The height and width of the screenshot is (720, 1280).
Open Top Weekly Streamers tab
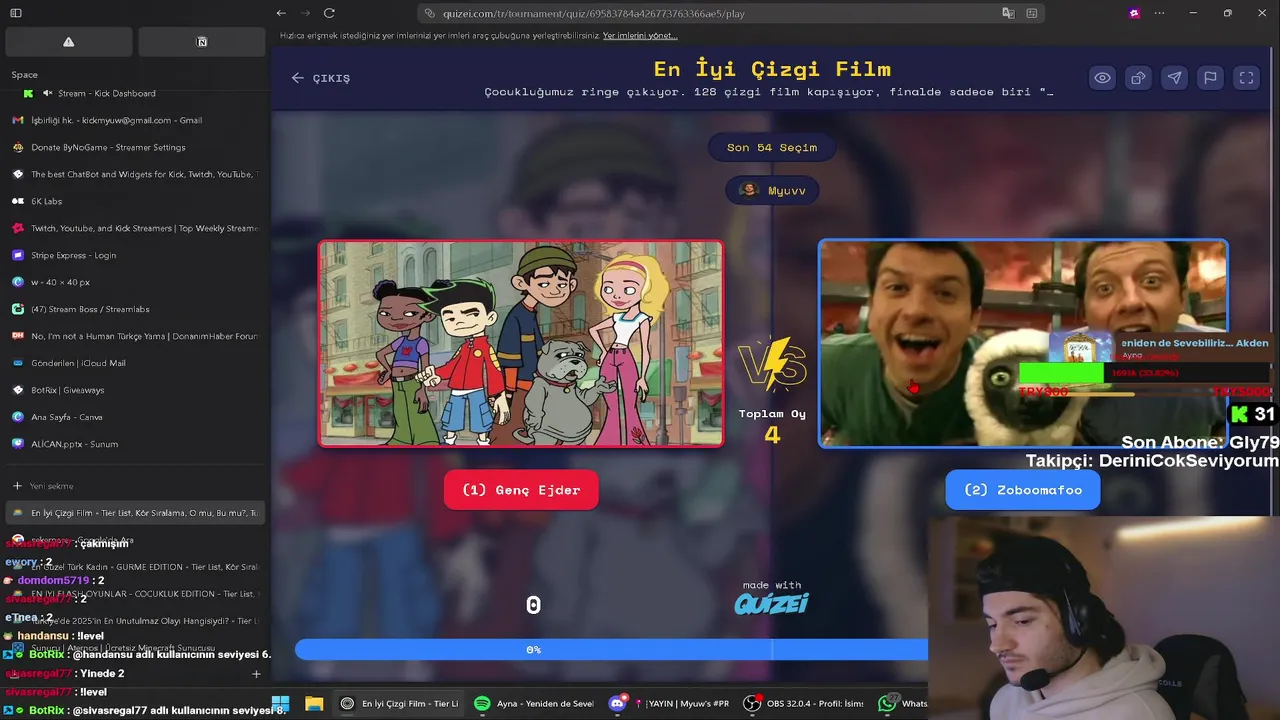coord(135,228)
